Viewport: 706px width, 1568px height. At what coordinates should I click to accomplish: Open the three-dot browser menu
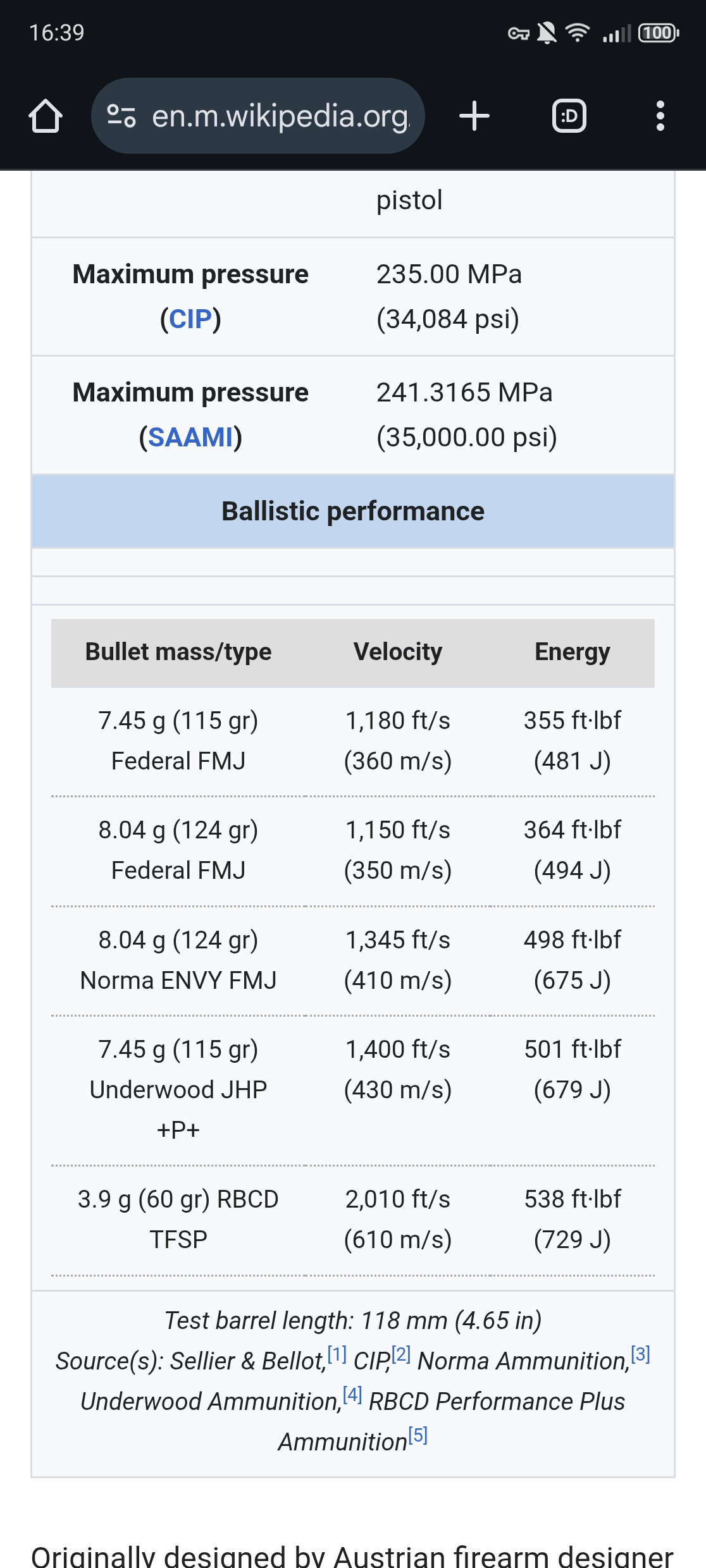click(660, 116)
